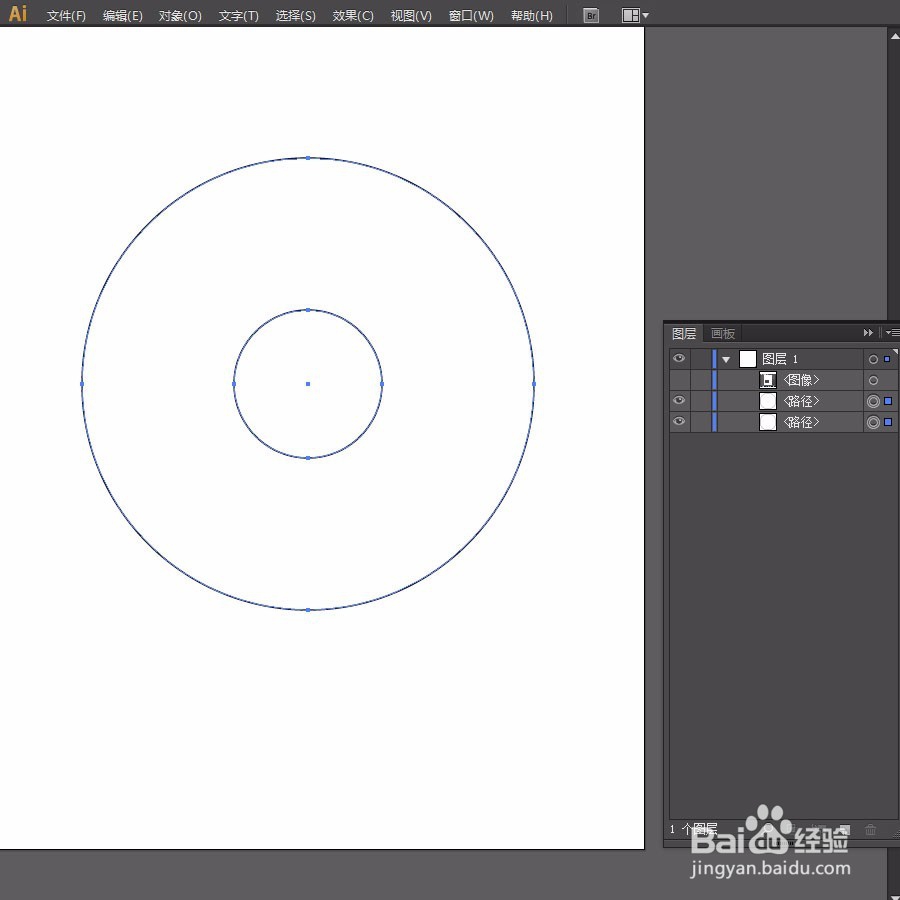900x900 pixels.
Task: Click target circle for upper <路径> row
Action: [x=873, y=401]
